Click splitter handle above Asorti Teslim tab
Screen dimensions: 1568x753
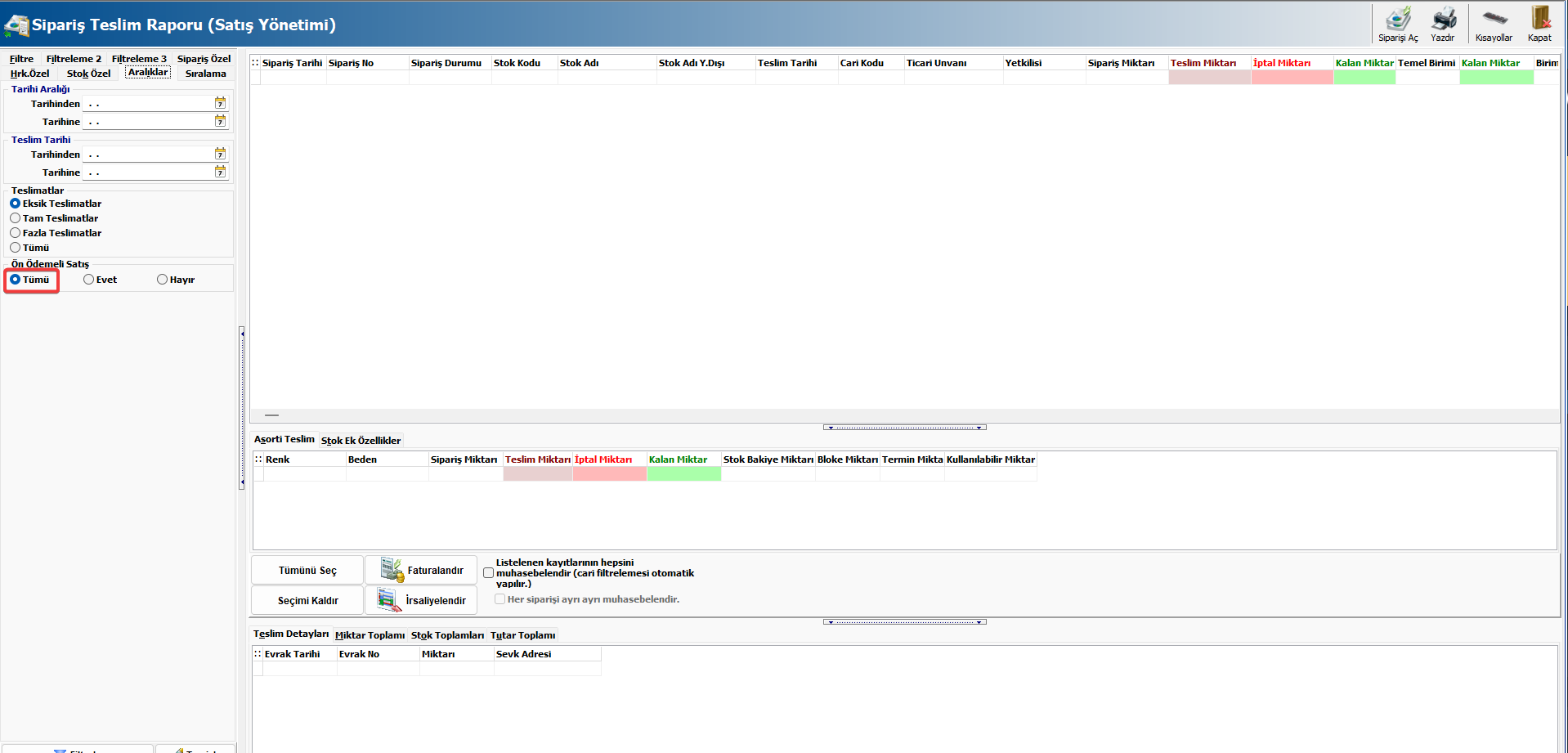point(904,428)
